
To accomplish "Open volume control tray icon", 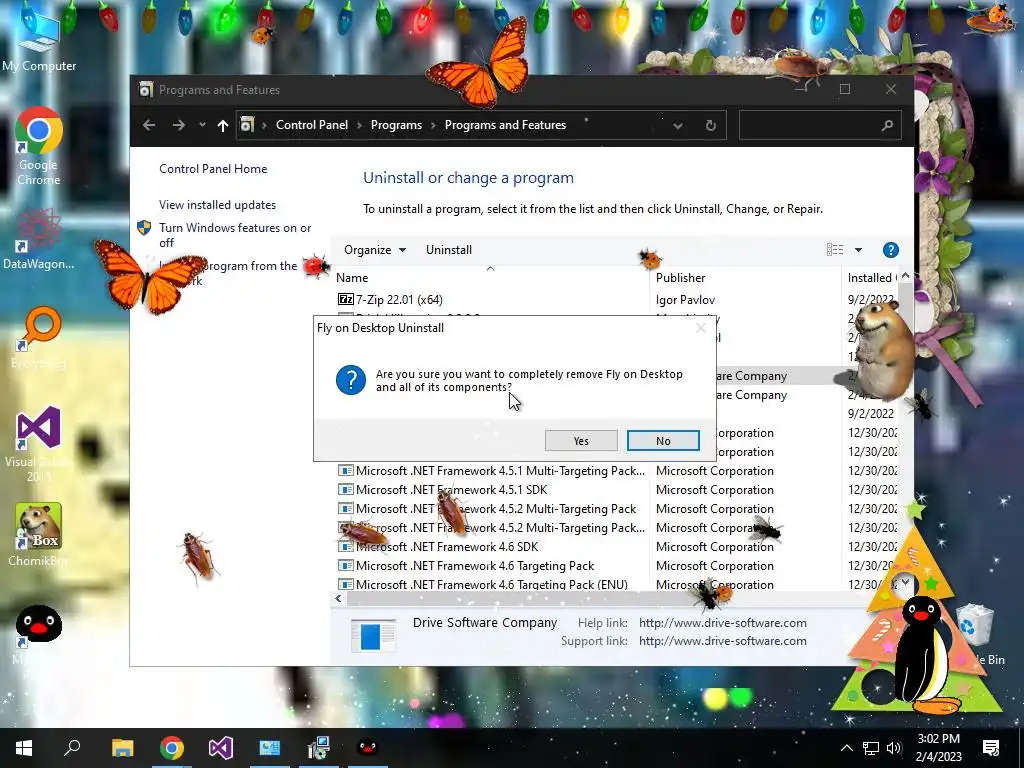I will 894,748.
